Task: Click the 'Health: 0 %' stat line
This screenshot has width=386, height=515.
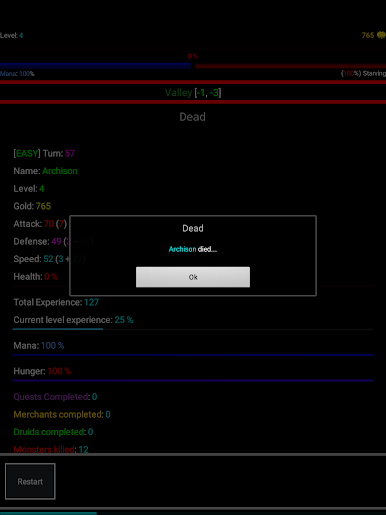Action: pos(36,277)
